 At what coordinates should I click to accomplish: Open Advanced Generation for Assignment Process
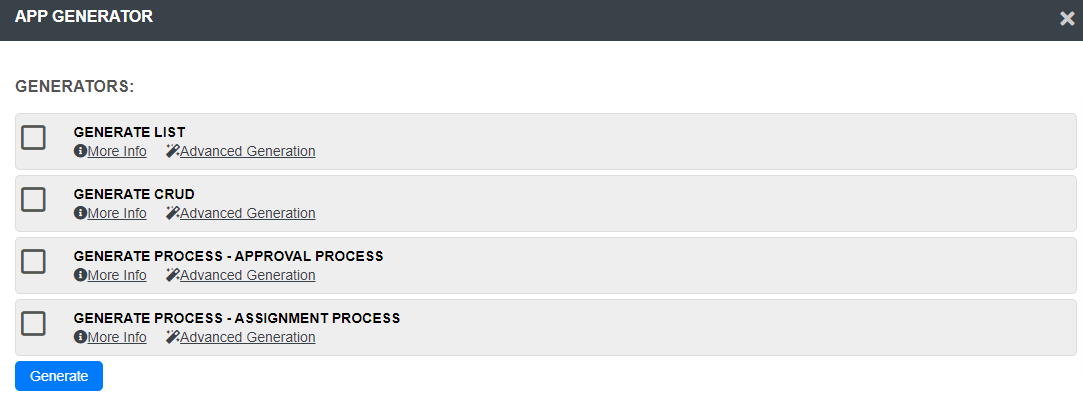click(x=247, y=338)
